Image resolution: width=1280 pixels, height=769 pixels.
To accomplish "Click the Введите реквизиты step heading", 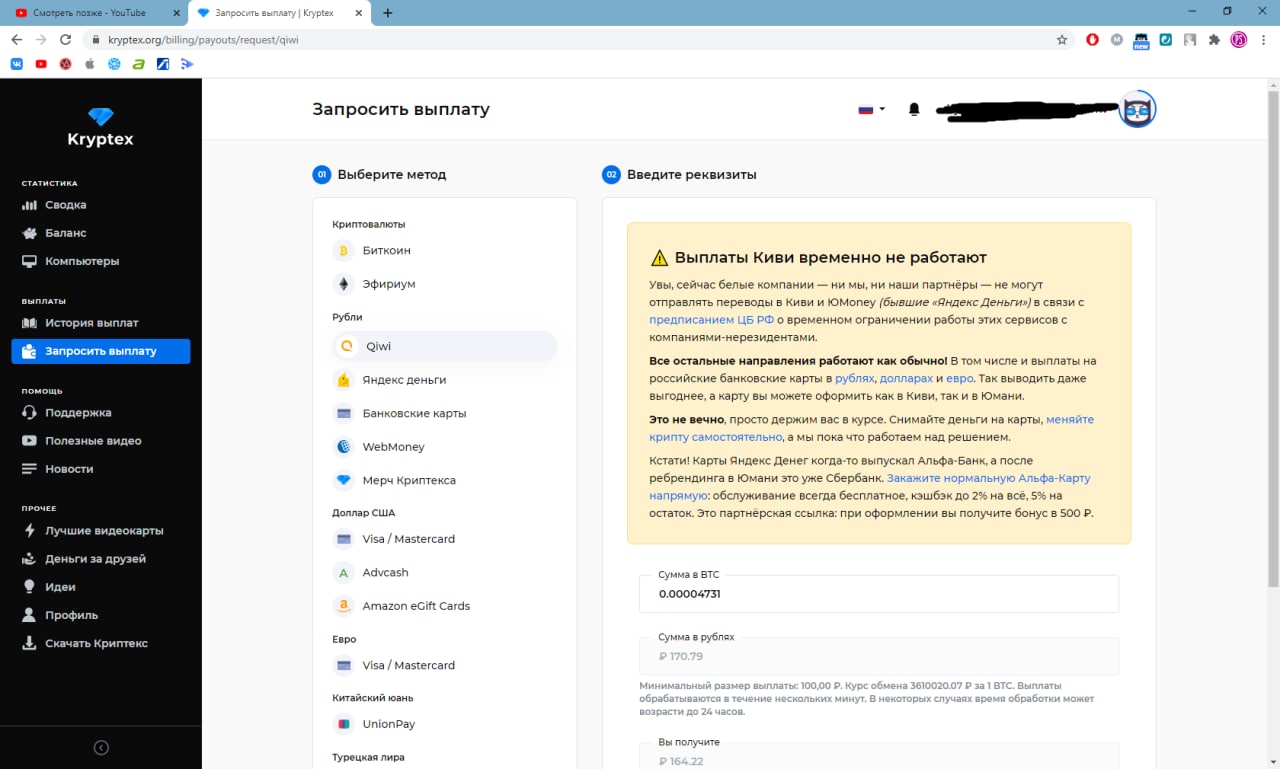I will [692, 175].
